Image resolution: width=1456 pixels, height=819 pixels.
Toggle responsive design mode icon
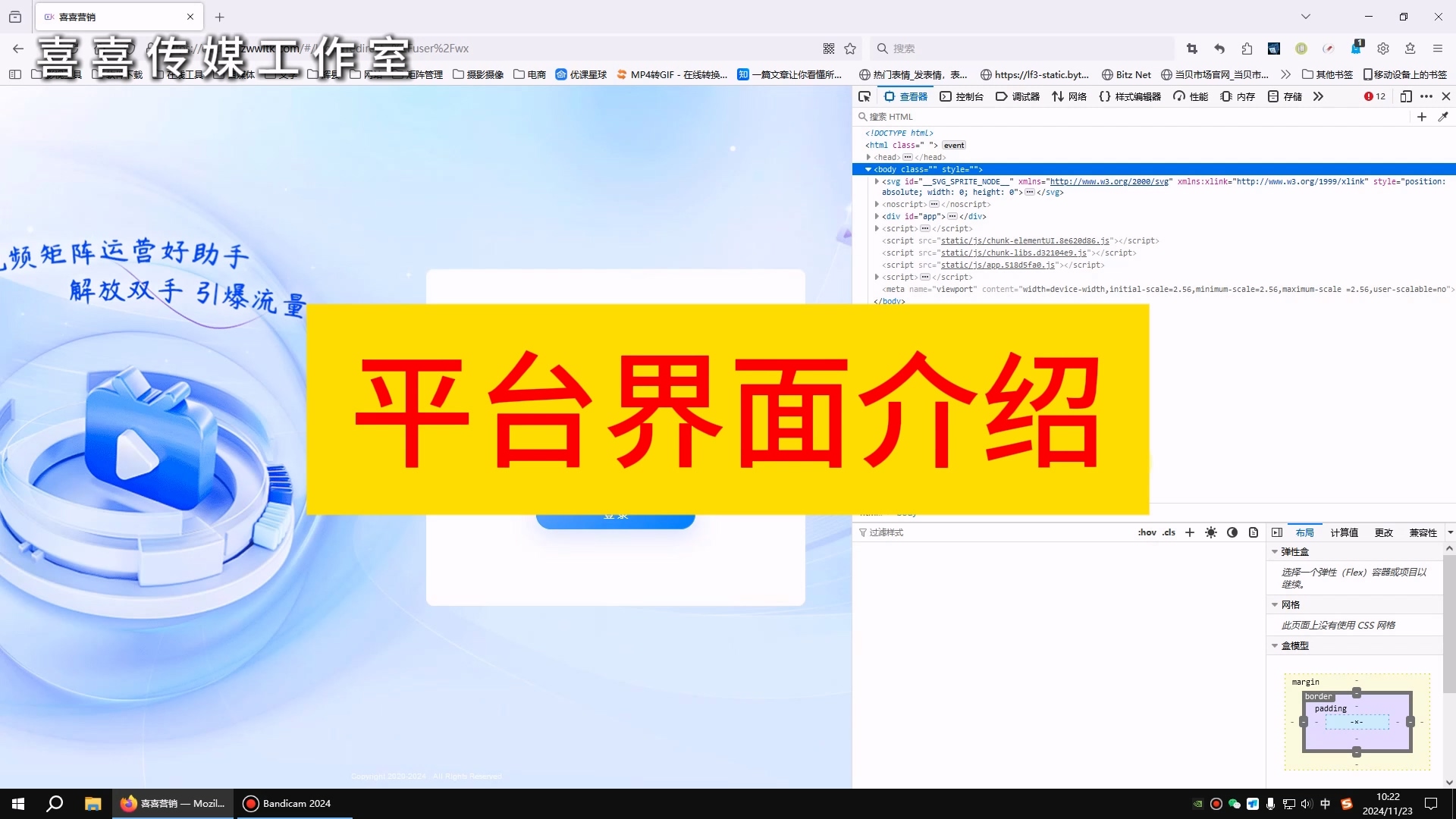coord(1406,96)
